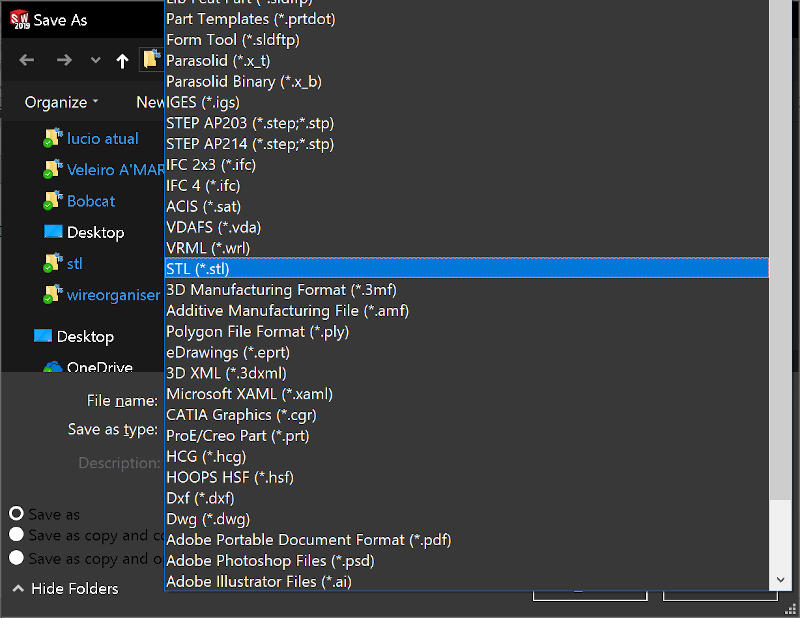Image resolution: width=800 pixels, height=618 pixels.
Task: Choose VRML (*.wrl) file type
Action: [x=466, y=248]
